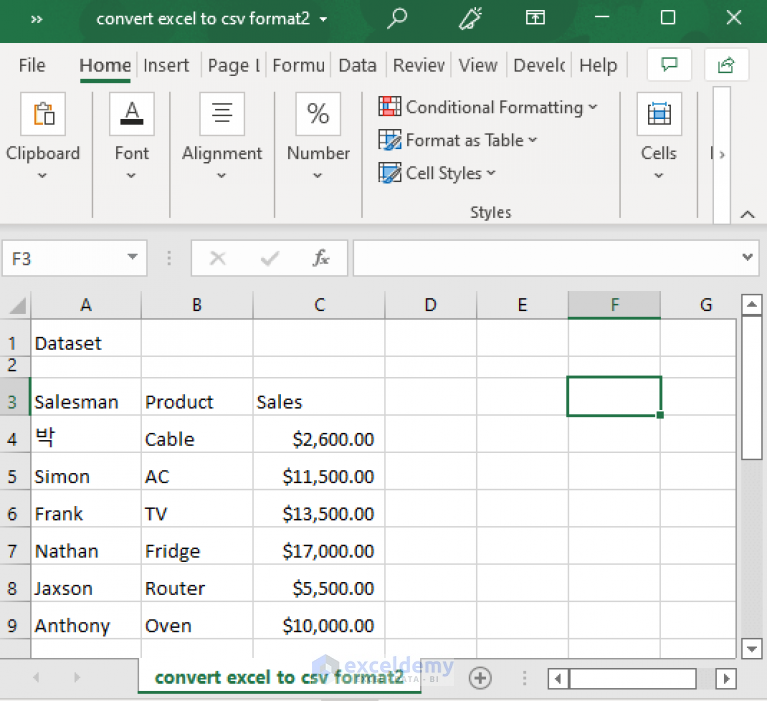
Task: Click the vertical scrollbar down arrow
Action: (x=752, y=649)
